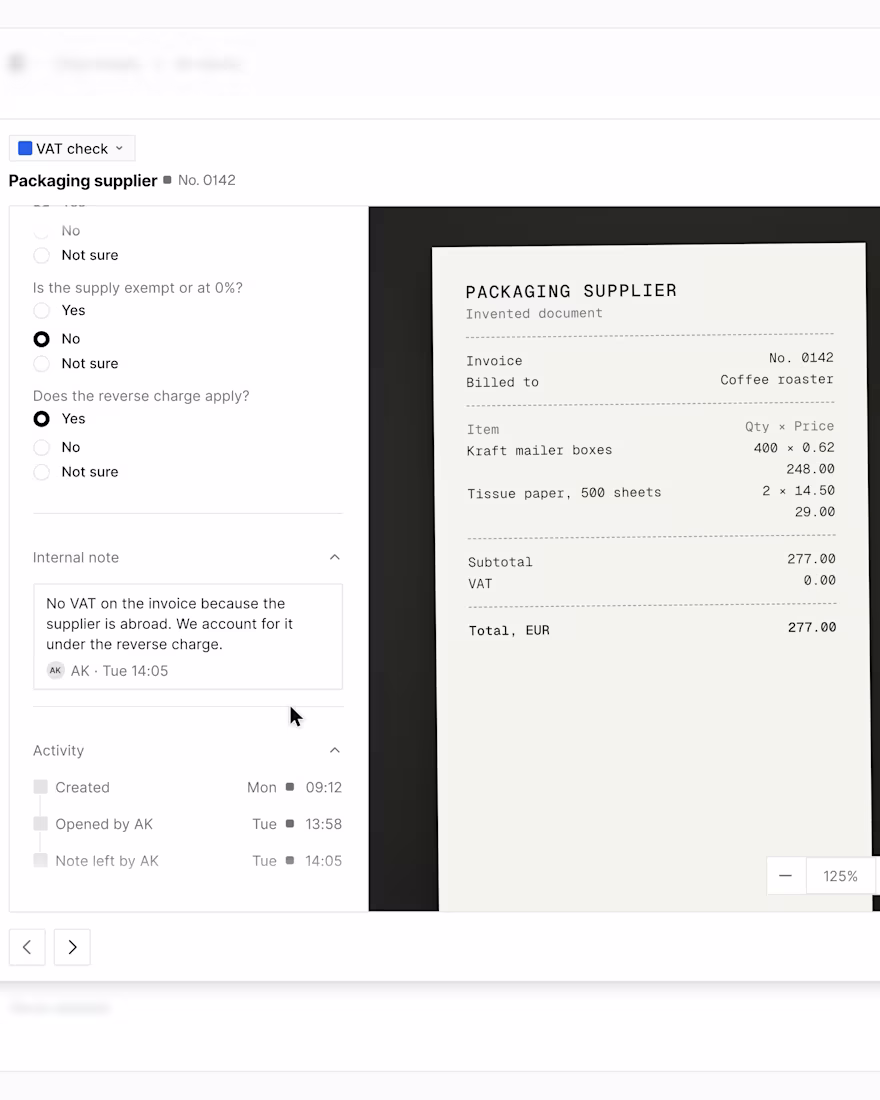Open the VAT check dropdown
The image size is (880, 1100).
[72, 148]
